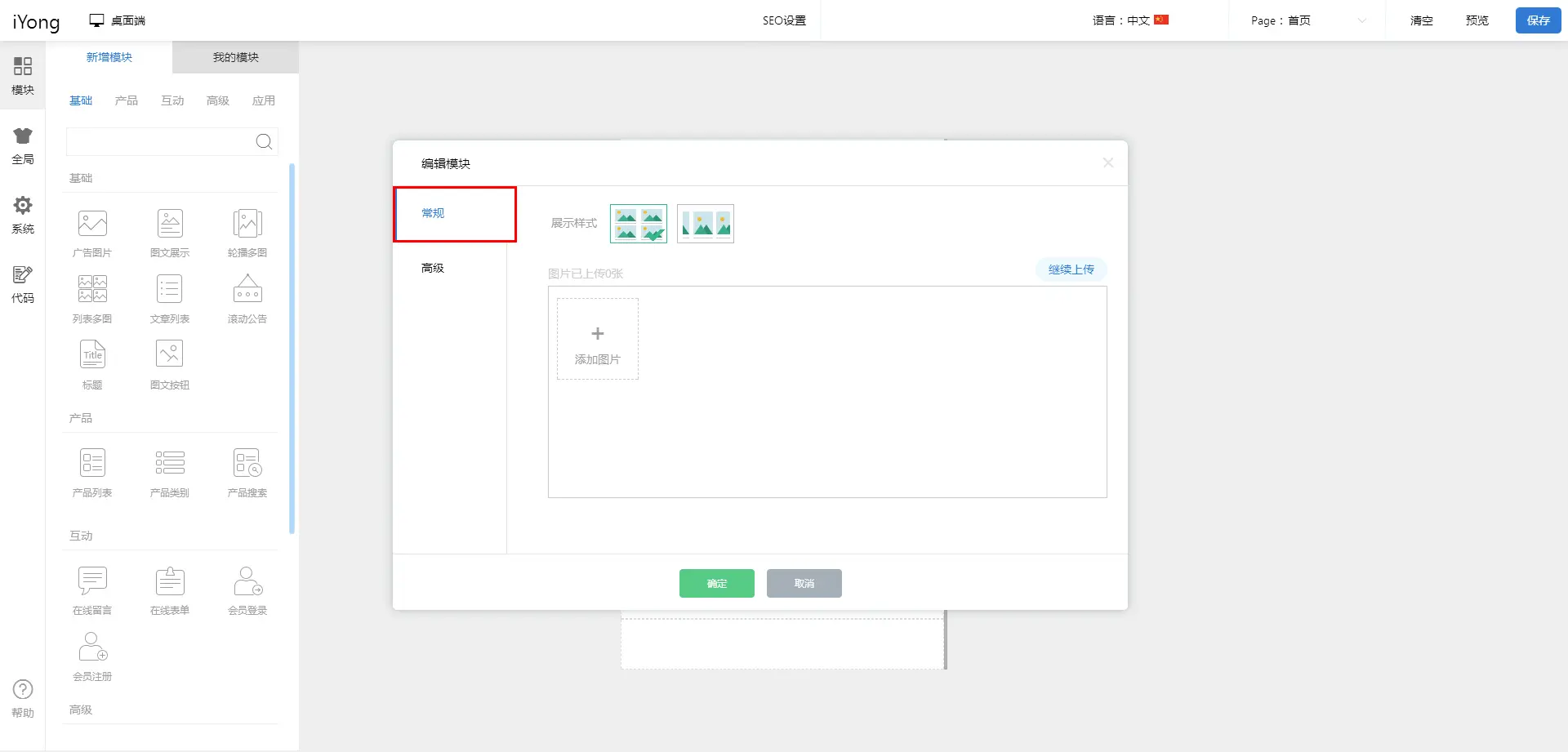
Task: Switch to the 高级 tab in dialog
Action: (433, 268)
